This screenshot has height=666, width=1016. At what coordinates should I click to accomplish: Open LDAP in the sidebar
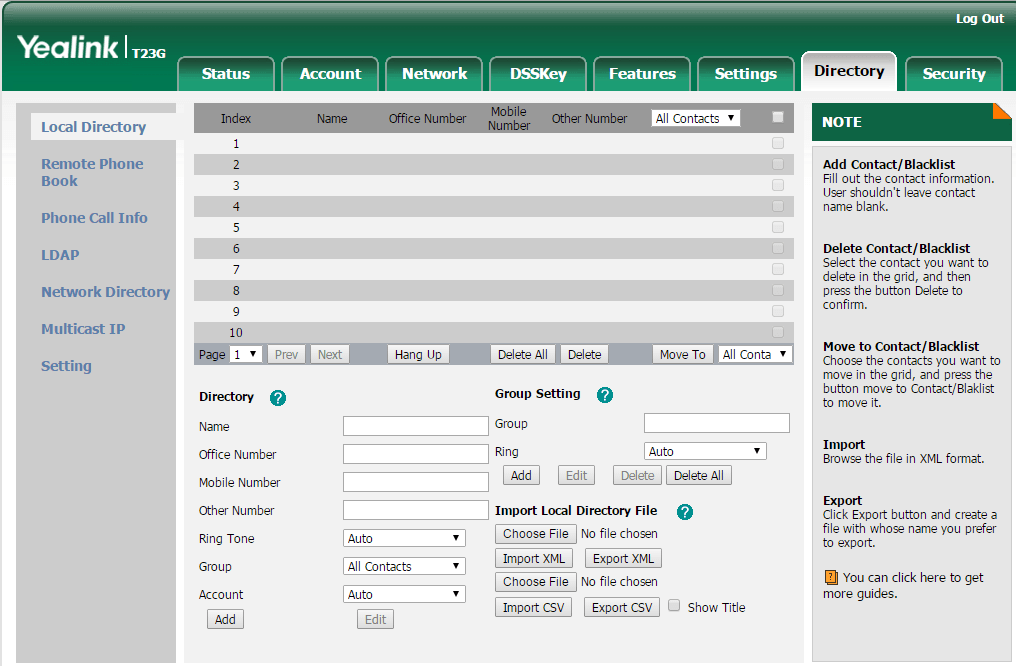60,255
